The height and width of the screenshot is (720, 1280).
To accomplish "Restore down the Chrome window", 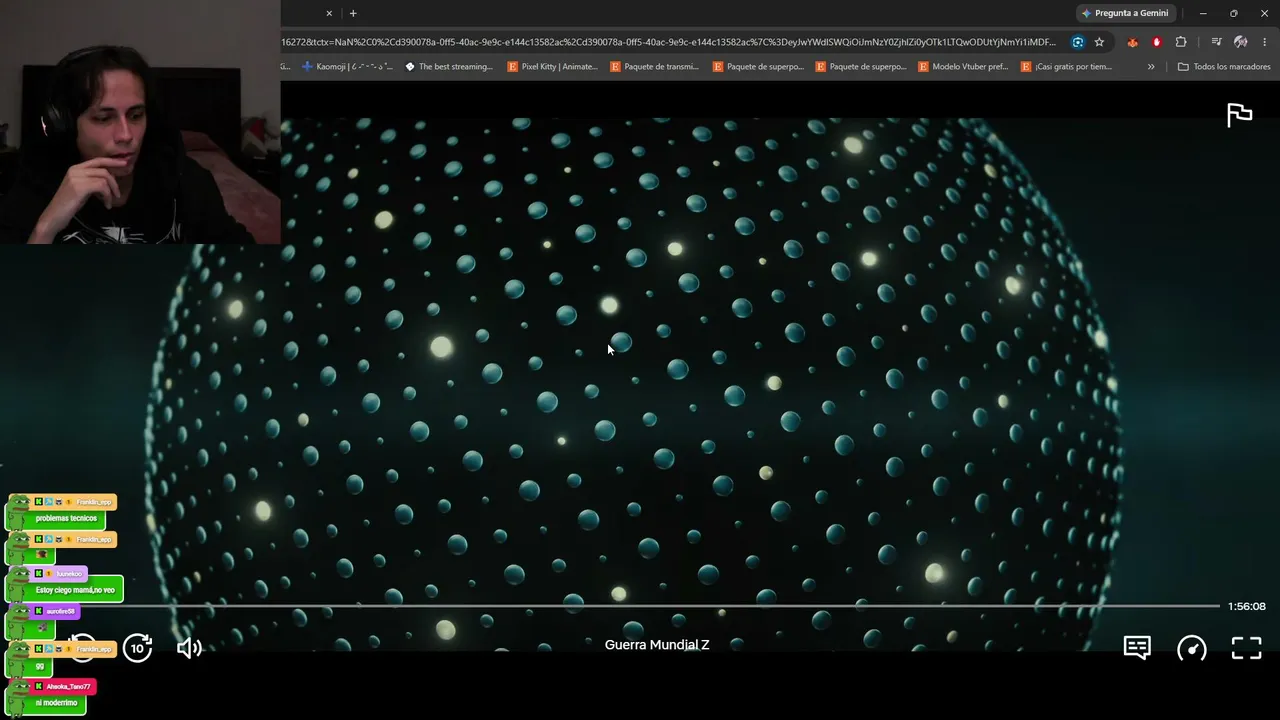I will [1233, 13].
